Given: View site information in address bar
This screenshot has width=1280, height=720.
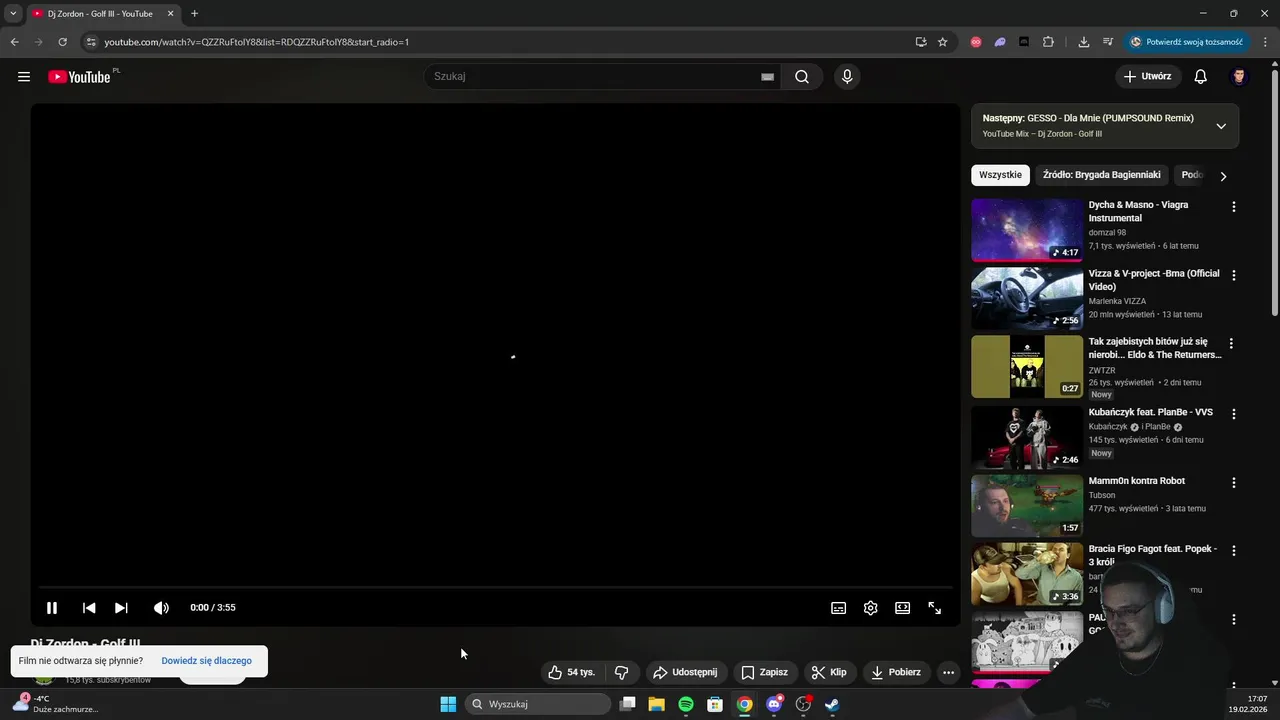Looking at the screenshot, I should click(x=90, y=42).
